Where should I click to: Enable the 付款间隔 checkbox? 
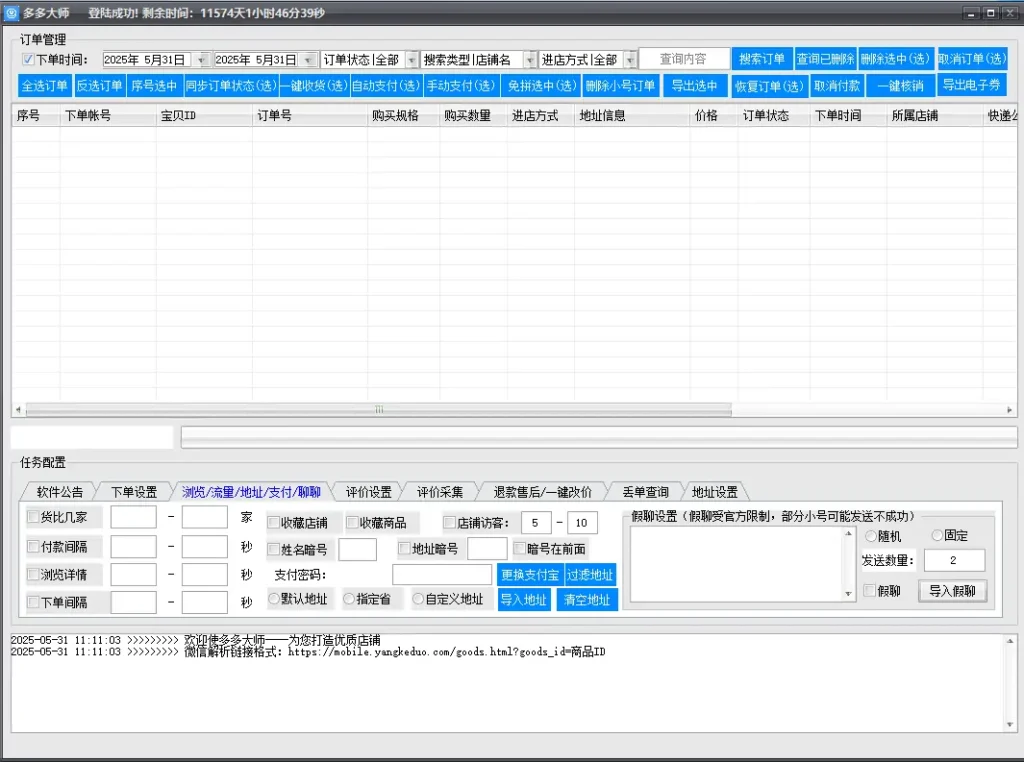(x=33, y=546)
